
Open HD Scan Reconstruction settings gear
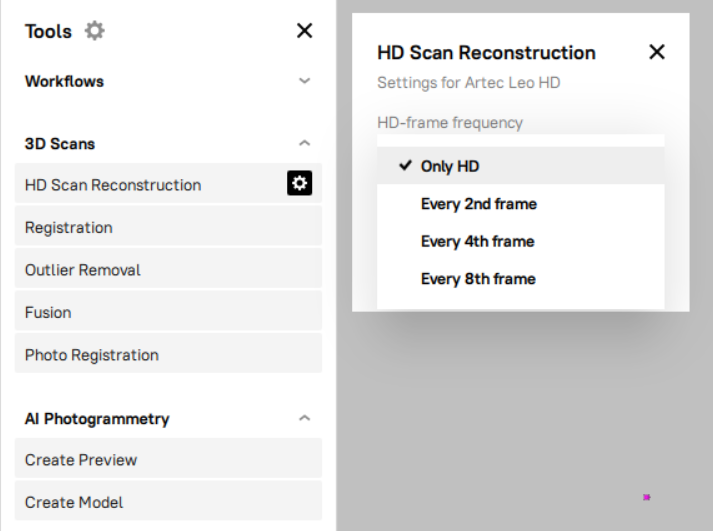coord(299,183)
